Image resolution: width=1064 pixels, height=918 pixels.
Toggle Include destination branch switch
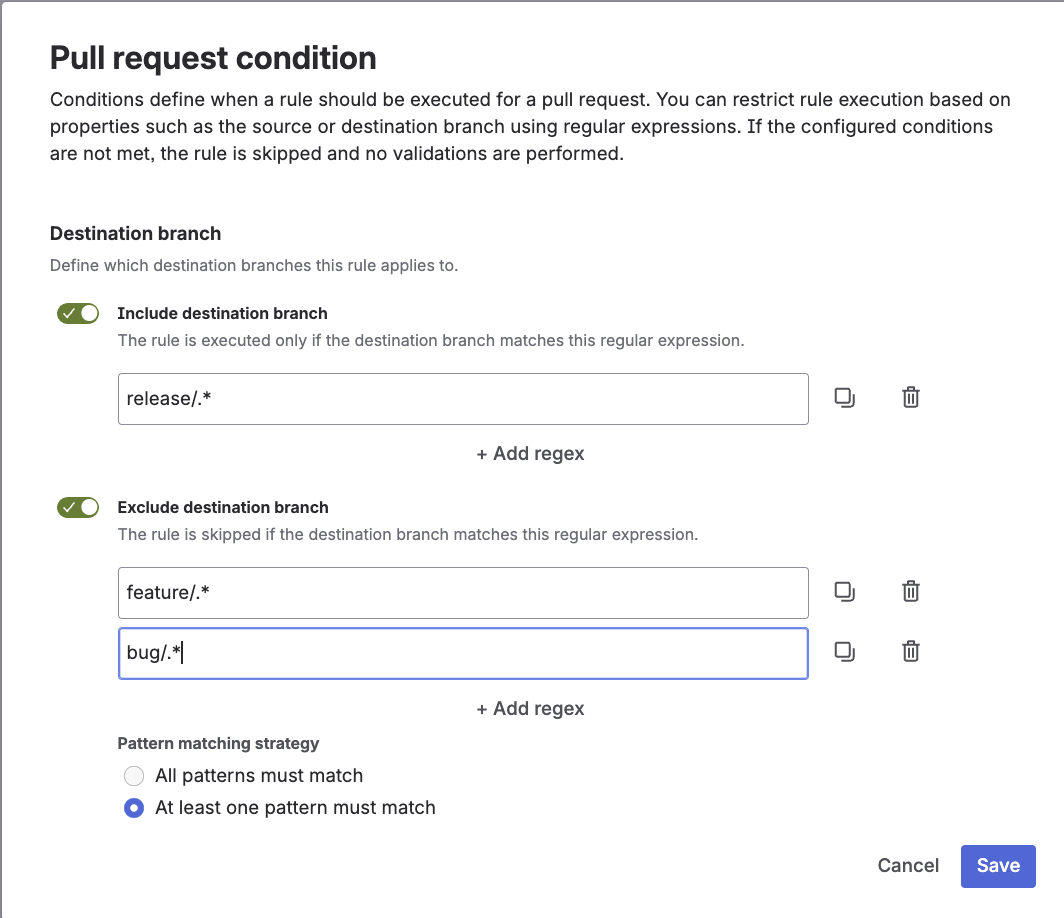click(x=78, y=313)
